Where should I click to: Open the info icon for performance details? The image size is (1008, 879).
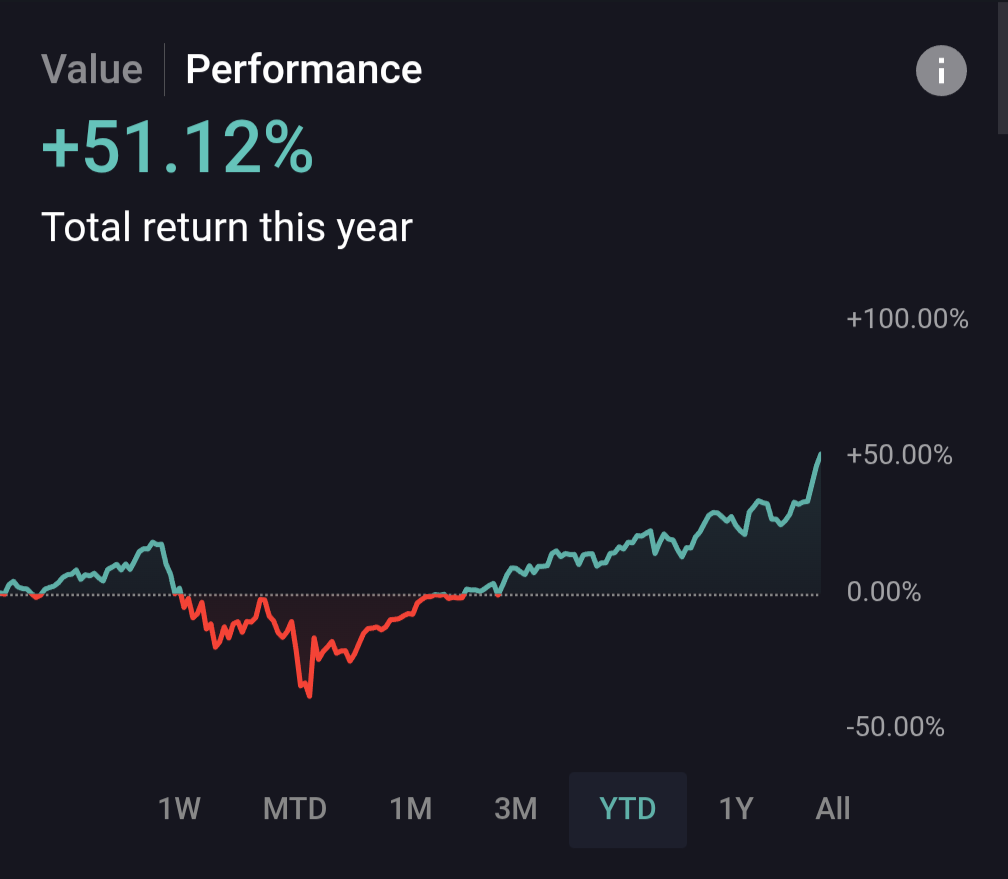click(x=941, y=72)
